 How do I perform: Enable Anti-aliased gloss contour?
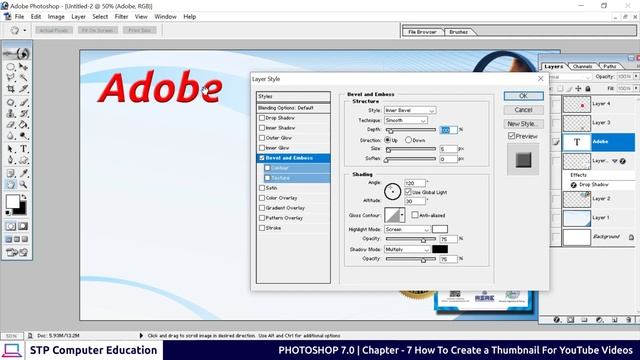(415, 215)
